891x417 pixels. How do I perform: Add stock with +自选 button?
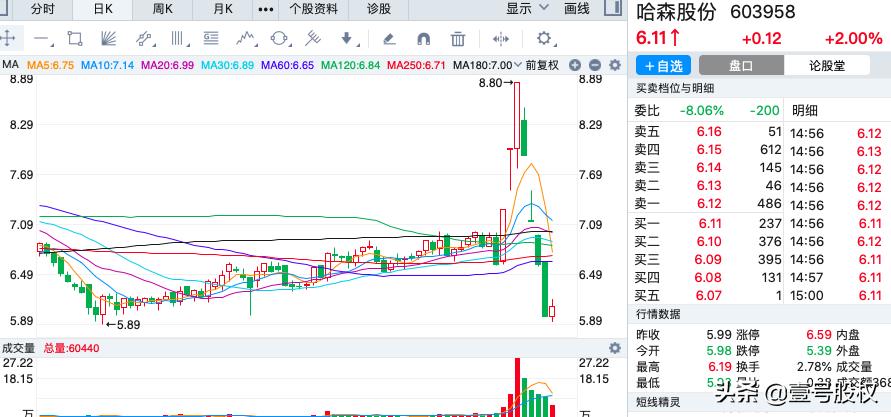pos(664,65)
